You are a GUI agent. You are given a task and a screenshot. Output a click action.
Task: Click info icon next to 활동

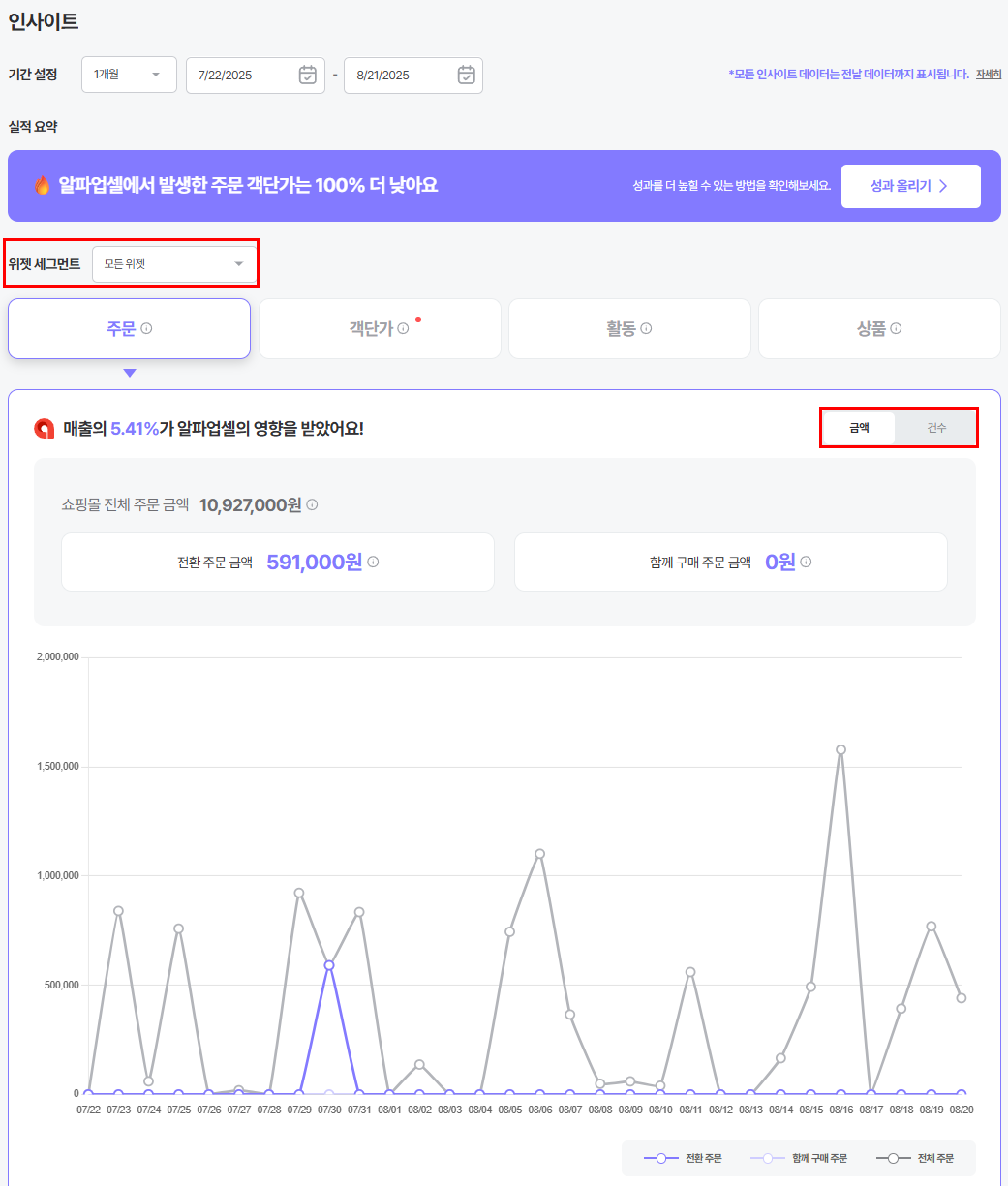point(646,328)
